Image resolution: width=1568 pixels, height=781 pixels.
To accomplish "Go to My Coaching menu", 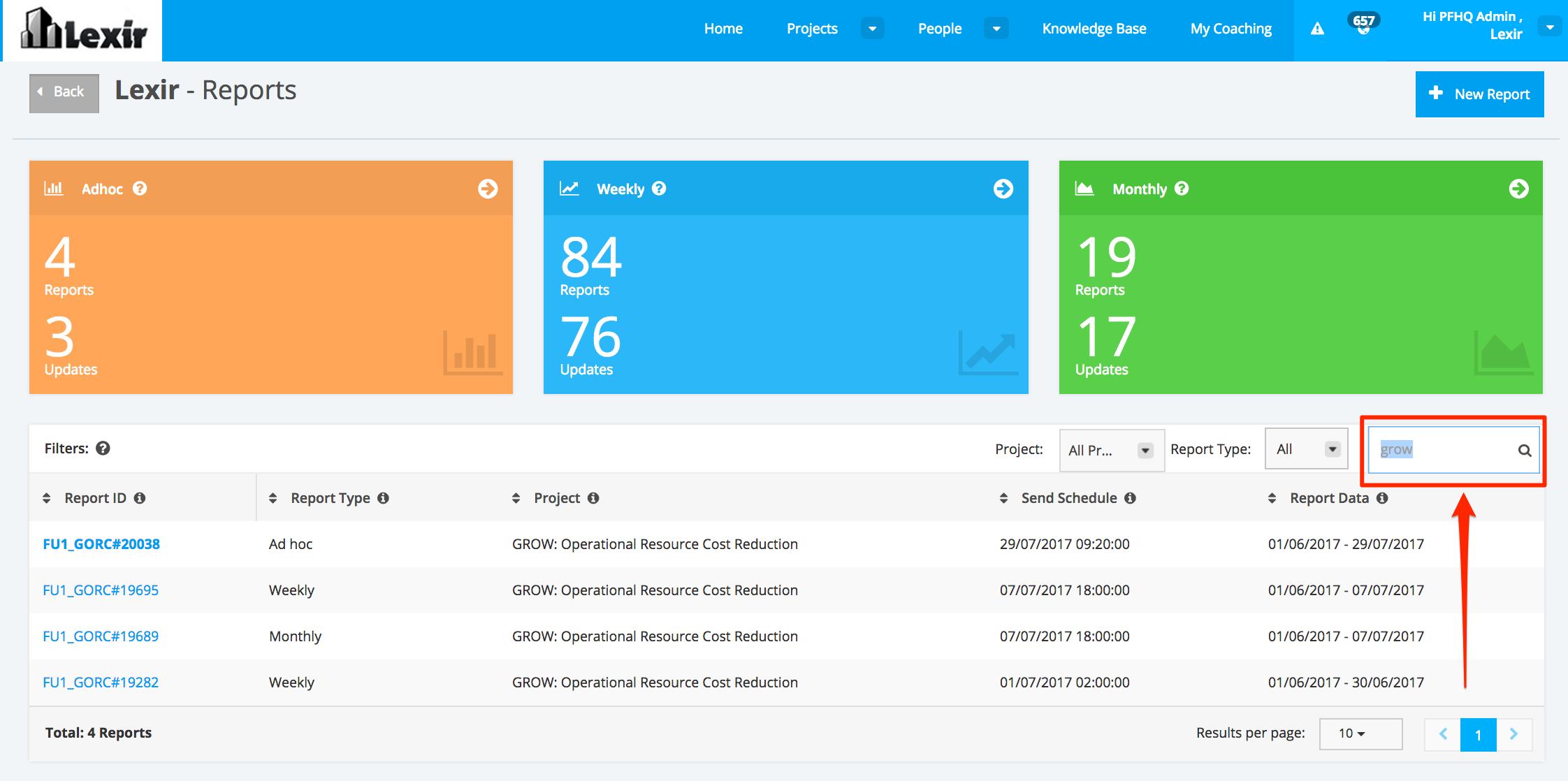I will coord(1231,29).
